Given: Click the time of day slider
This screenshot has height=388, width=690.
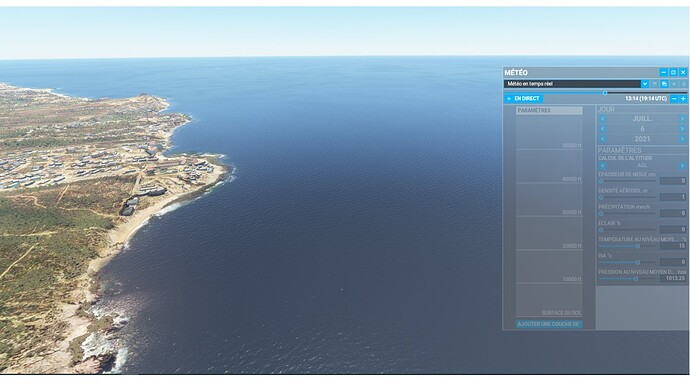Looking at the screenshot, I should [x=596, y=93].
